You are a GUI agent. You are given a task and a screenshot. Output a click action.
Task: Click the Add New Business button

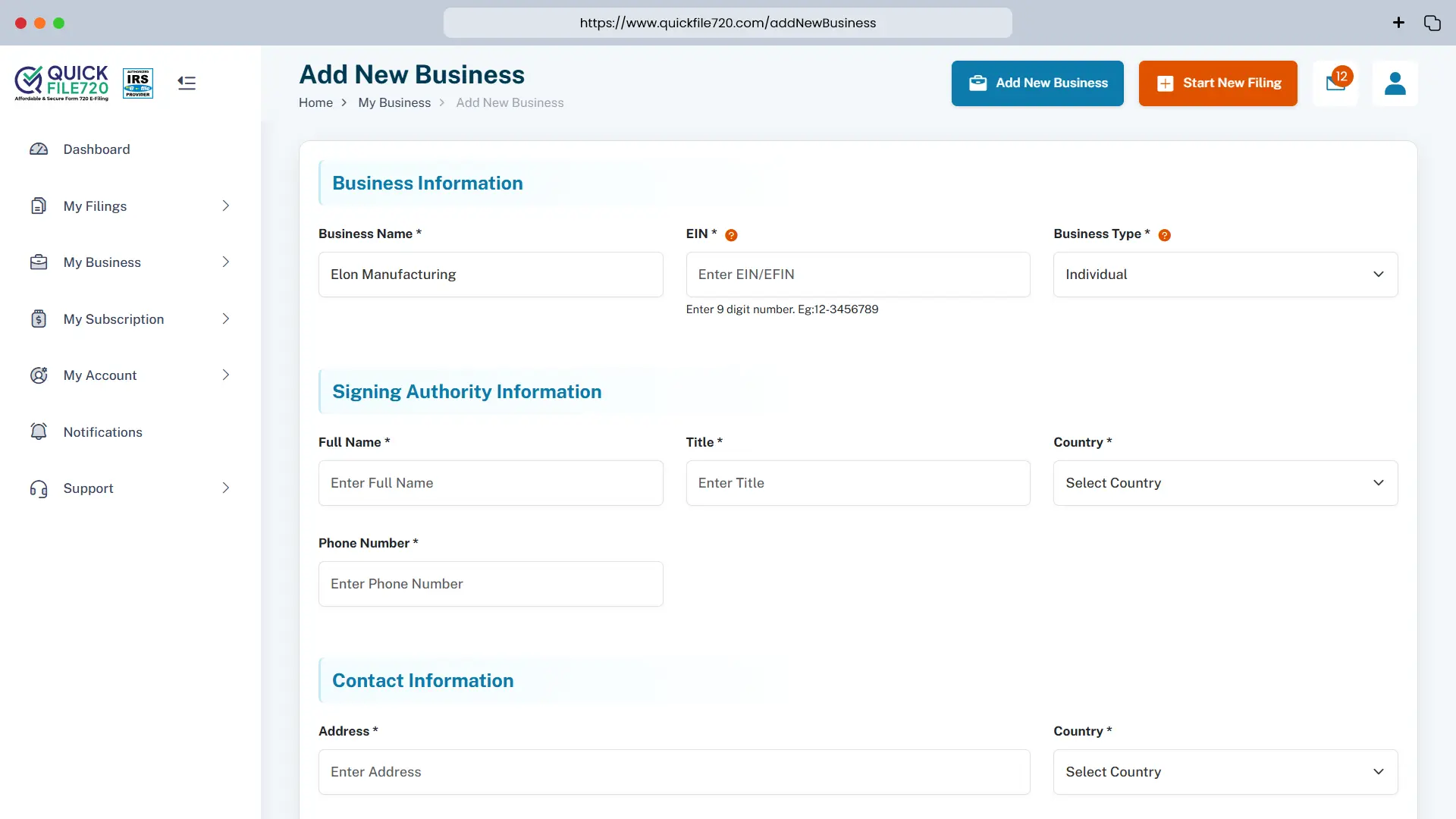click(1037, 83)
